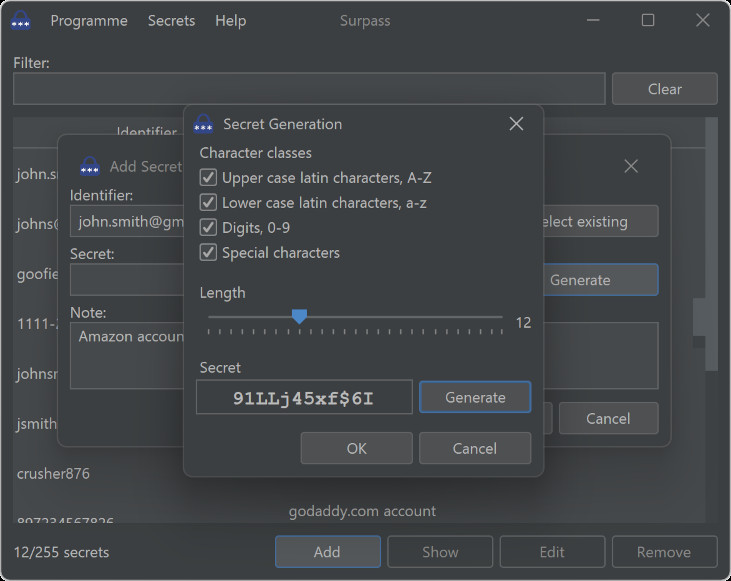731x581 pixels.
Task: Click the Secret Generation dialog lock icon
Action: [203, 124]
